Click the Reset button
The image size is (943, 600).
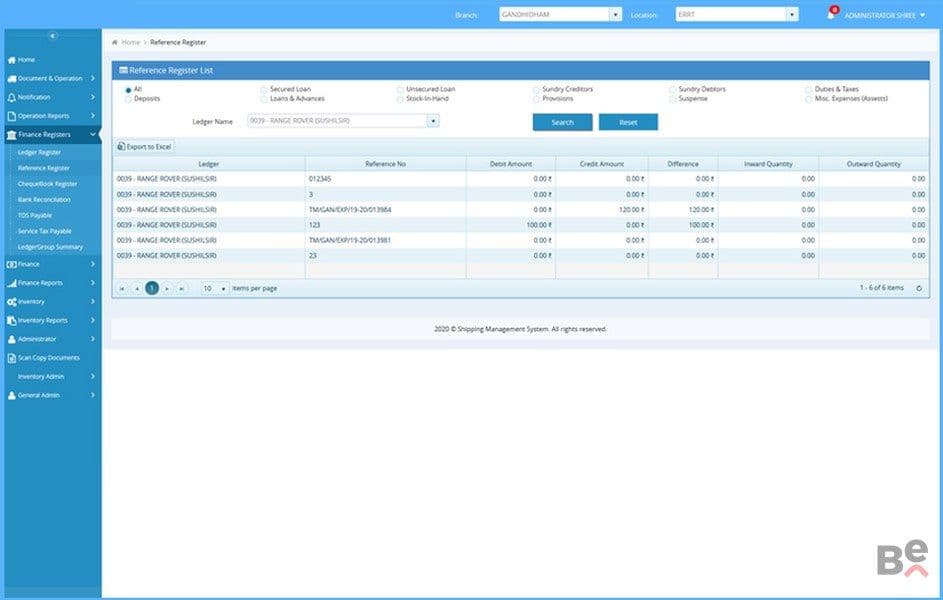628,122
